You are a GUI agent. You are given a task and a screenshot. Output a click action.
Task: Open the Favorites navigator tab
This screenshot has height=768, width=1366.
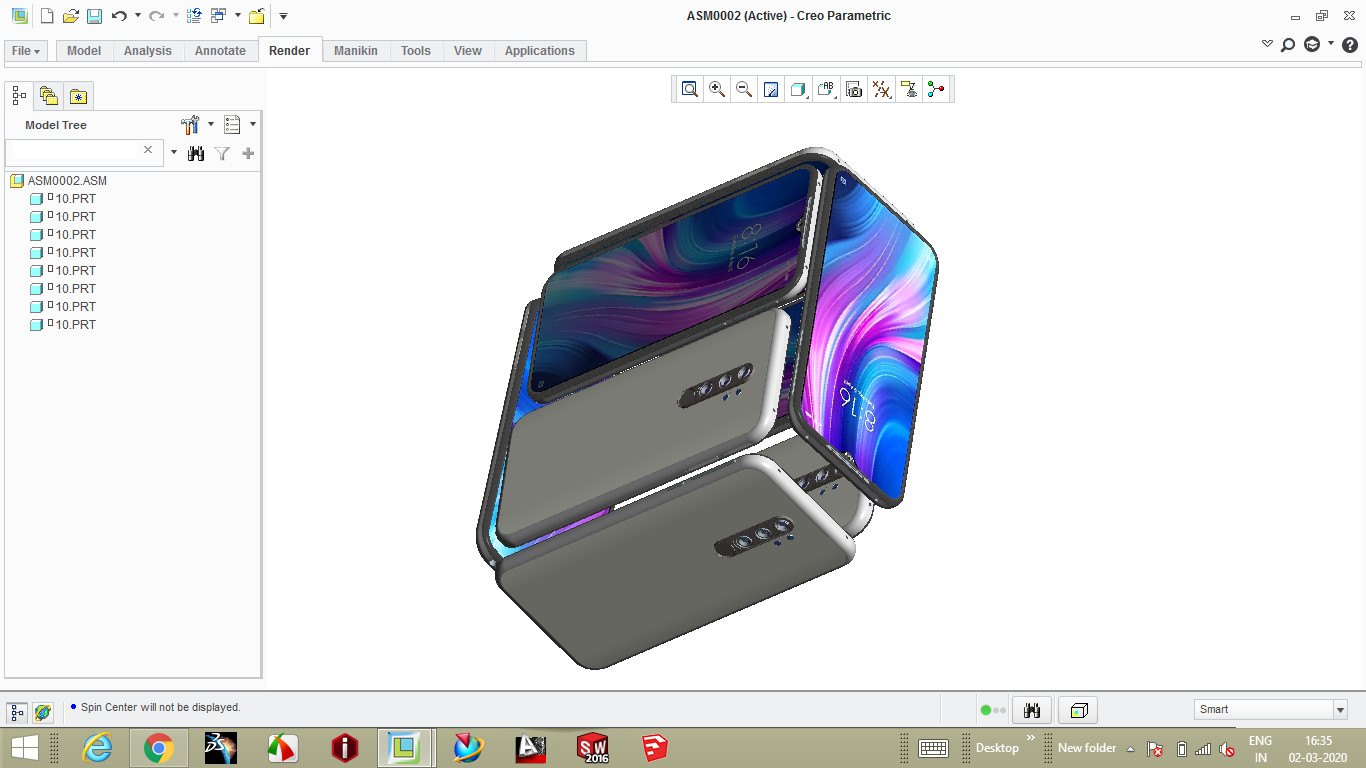[78, 96]
